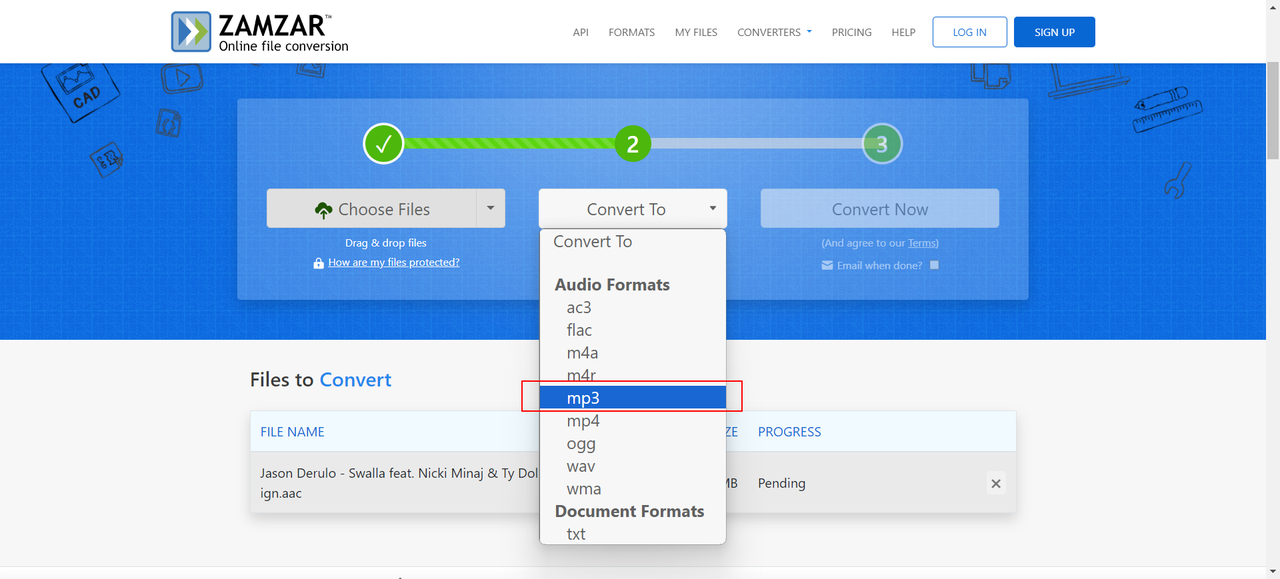Click the Zamzar logo
Viewport: 1280px width, 579px height.
pos(260,32)
